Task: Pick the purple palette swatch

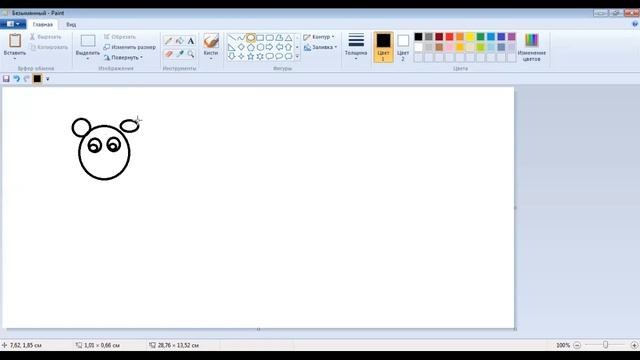Action: [511, 37]
